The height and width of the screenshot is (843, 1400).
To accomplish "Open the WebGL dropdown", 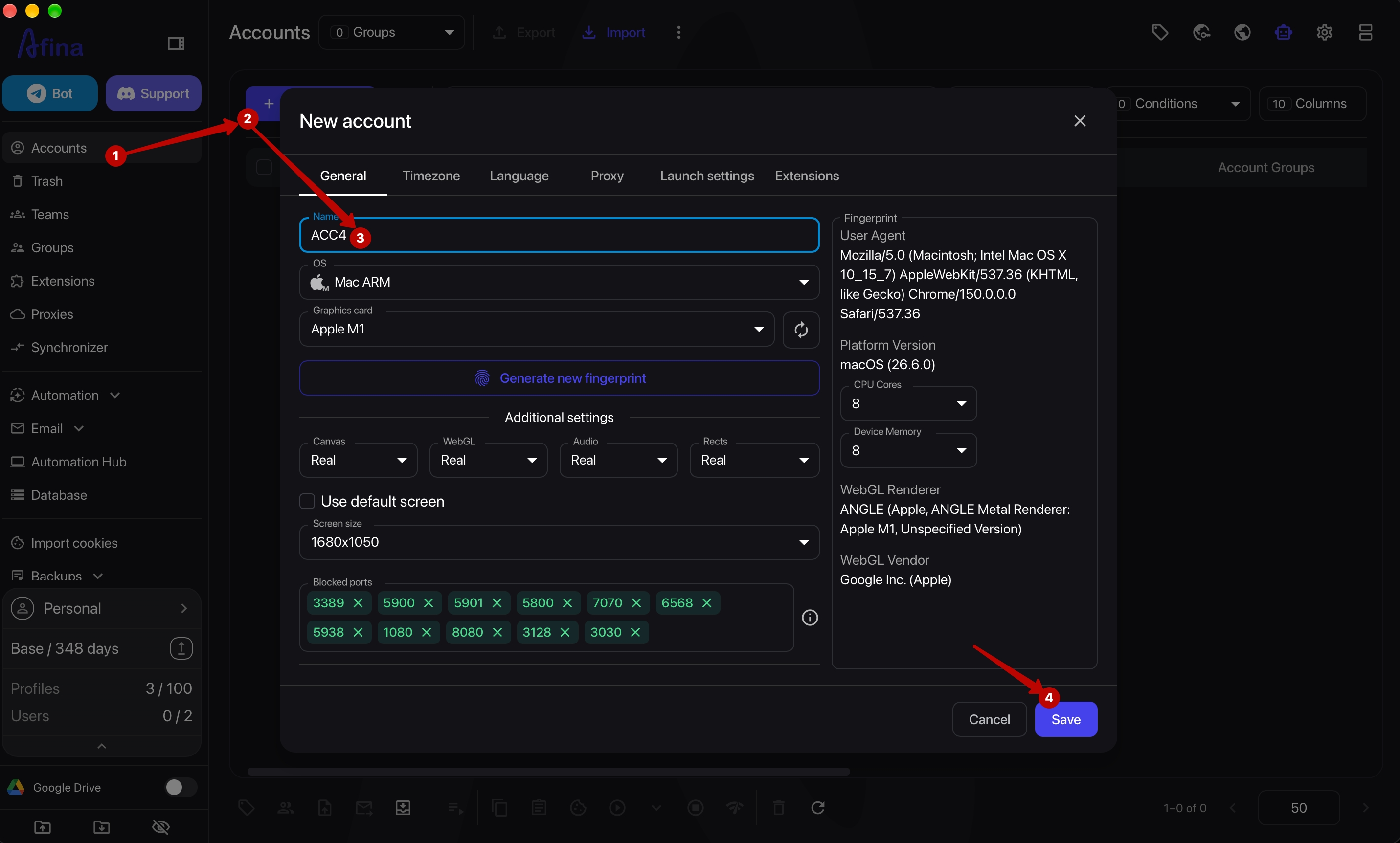I will pyautogui.click(x=488, y=460).
